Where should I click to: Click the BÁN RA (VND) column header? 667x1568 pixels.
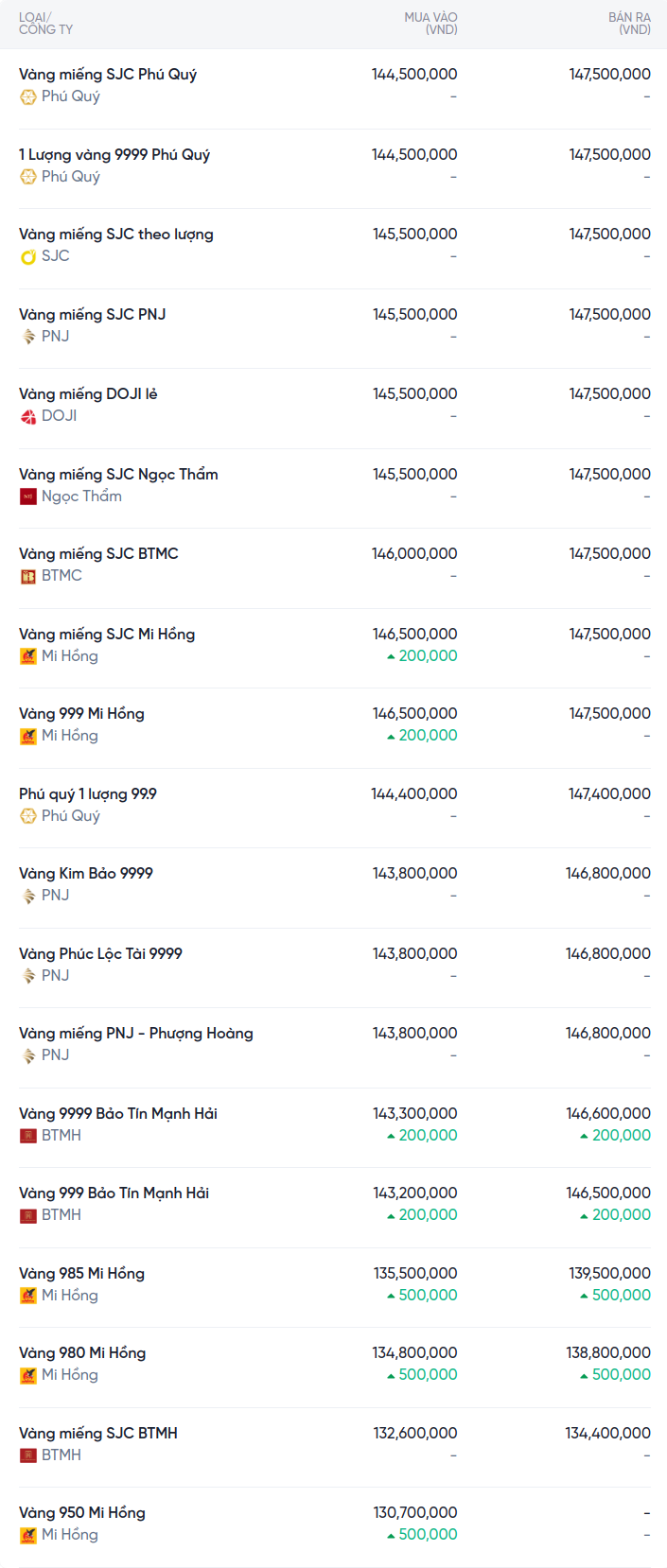pyautogui.click(x=629, y=24)
